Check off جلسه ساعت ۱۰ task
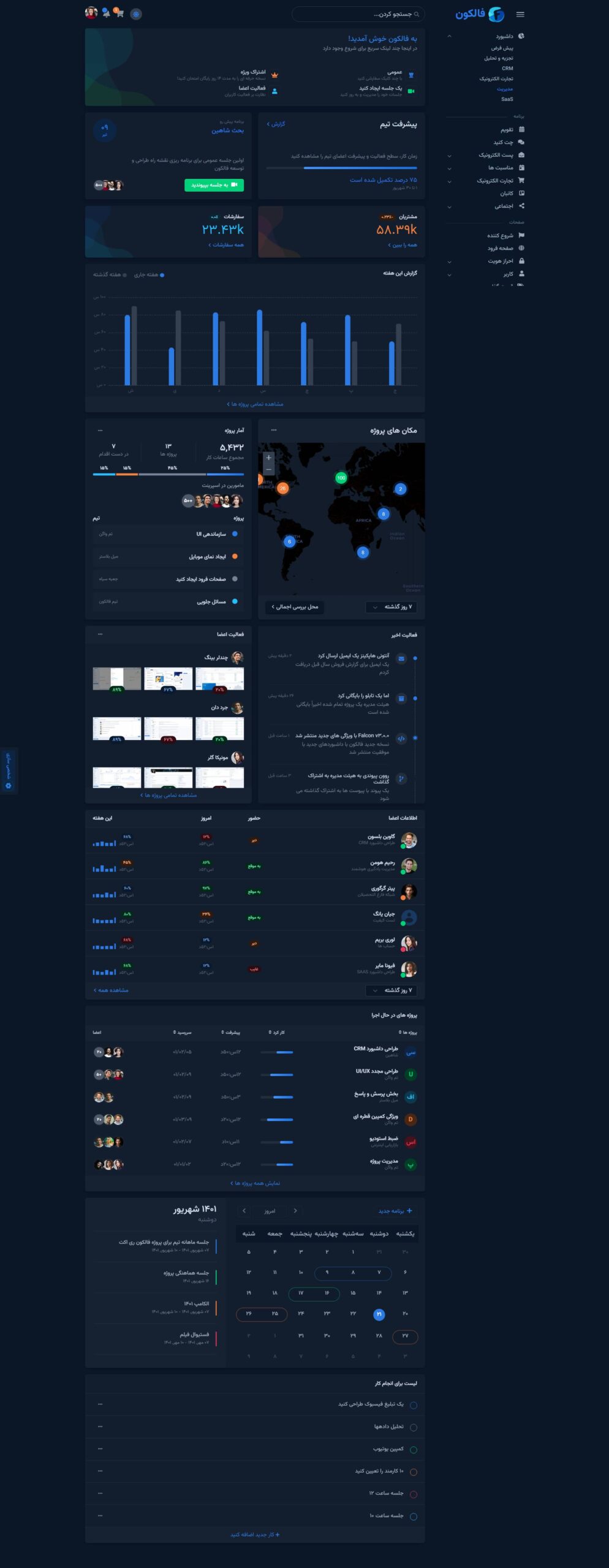Viewport: 609px width, 1568px height. (414, 1517)
